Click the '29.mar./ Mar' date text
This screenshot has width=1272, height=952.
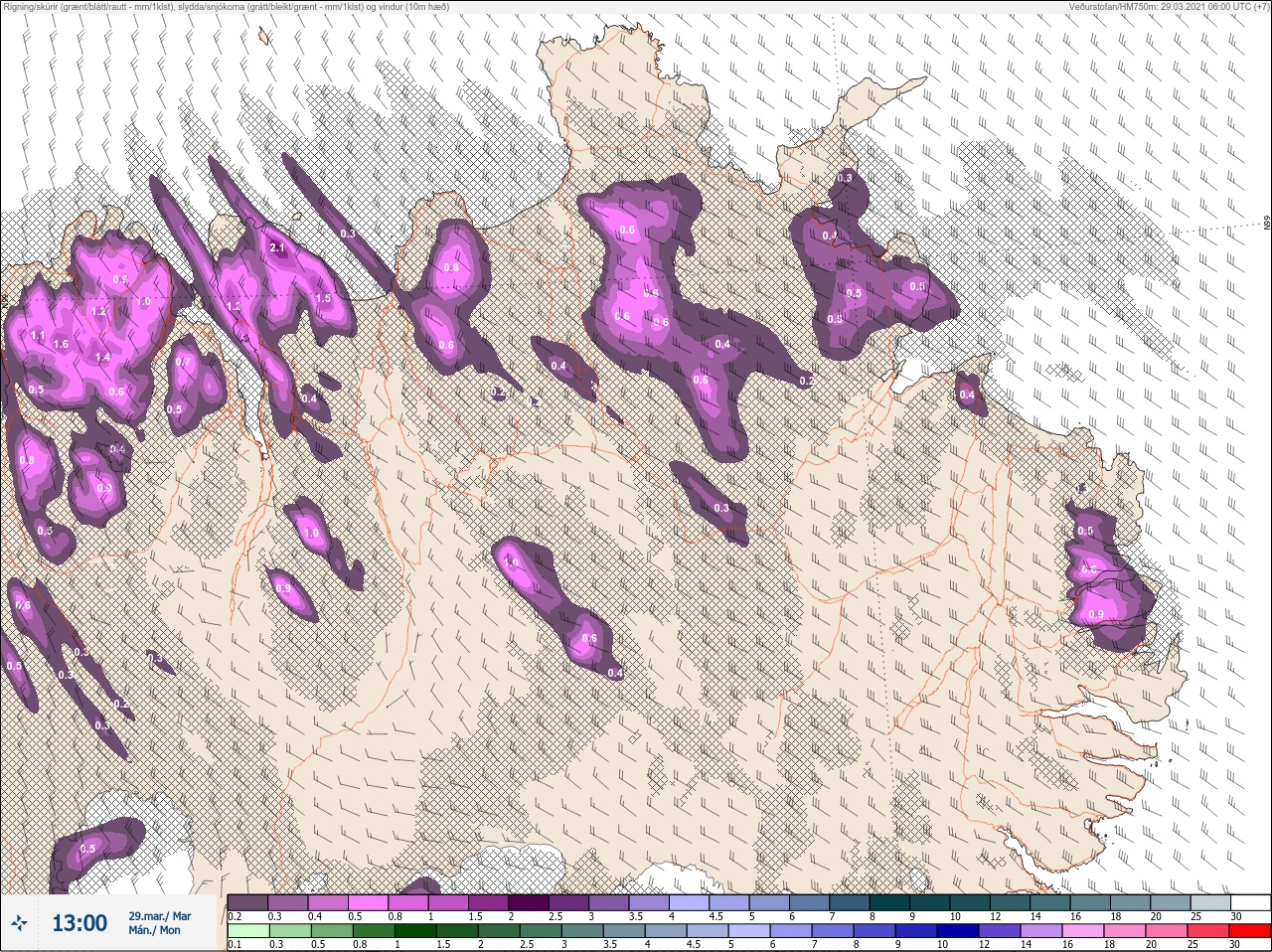159,916
